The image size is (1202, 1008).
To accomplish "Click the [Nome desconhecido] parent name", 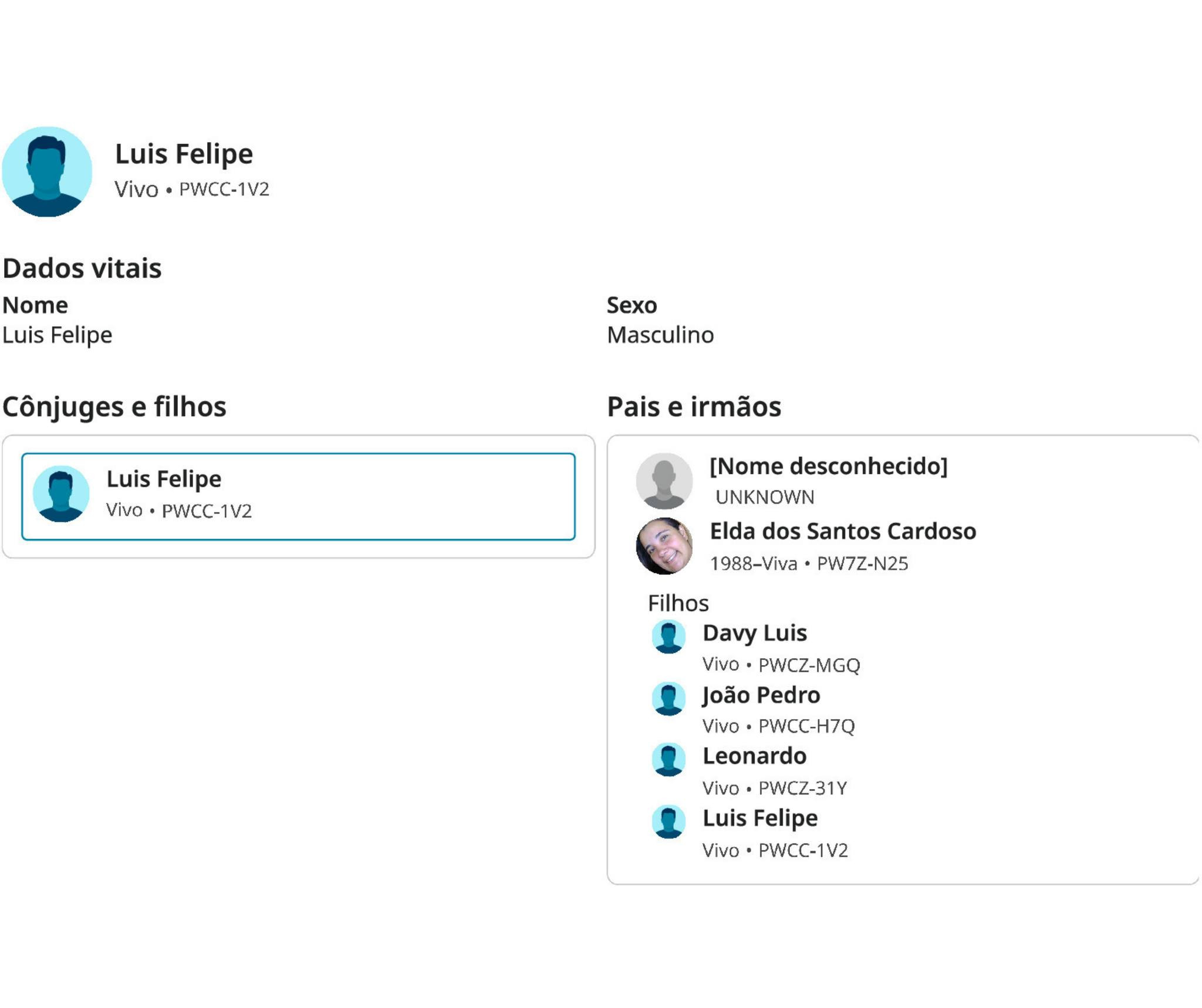I will pos(828,466).
